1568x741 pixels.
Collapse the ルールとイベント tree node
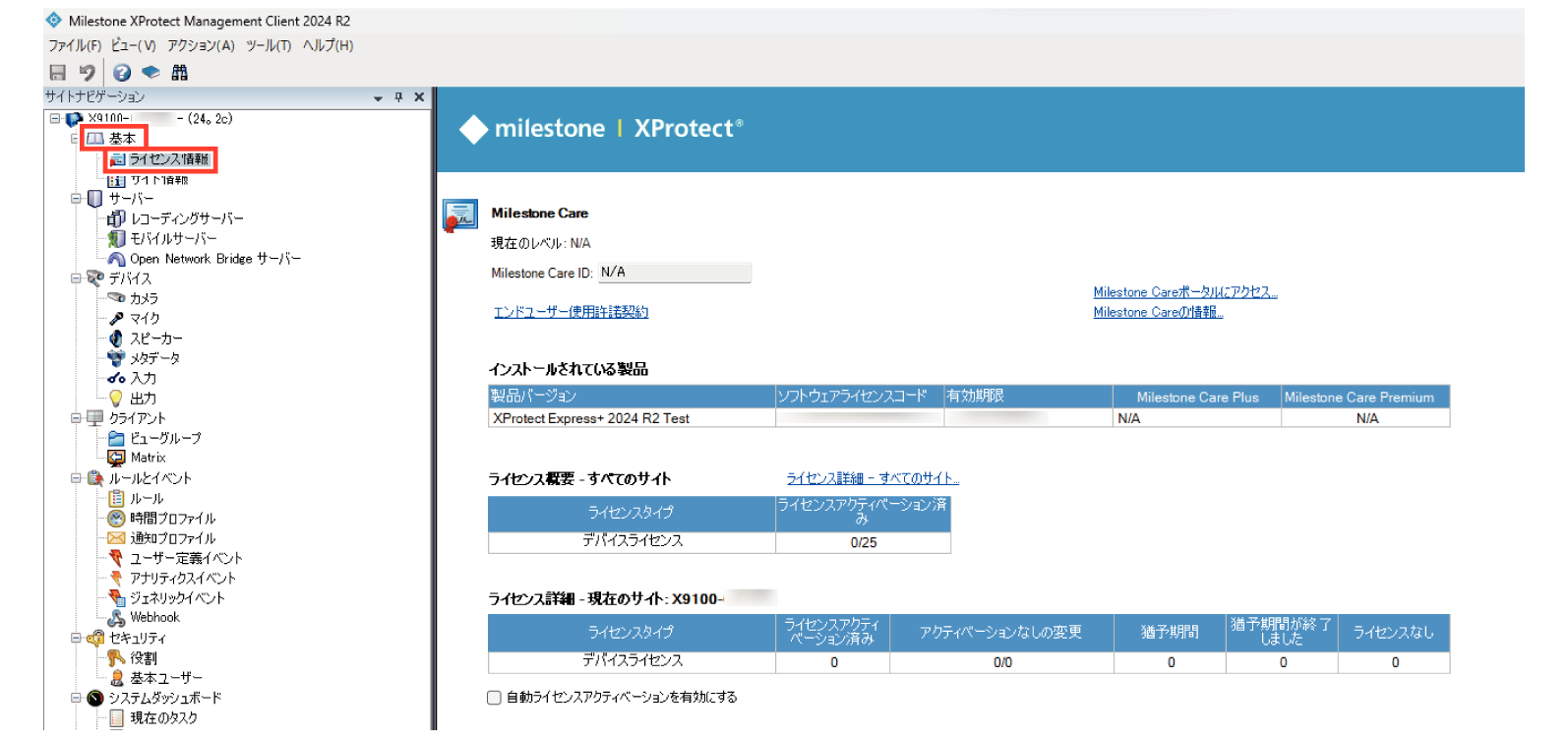point(76,478)
